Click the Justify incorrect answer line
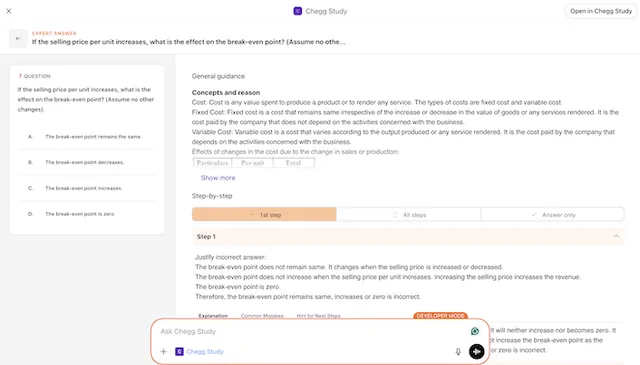The width and height of the screenshot is (640, 365). [x=230, y=257]
